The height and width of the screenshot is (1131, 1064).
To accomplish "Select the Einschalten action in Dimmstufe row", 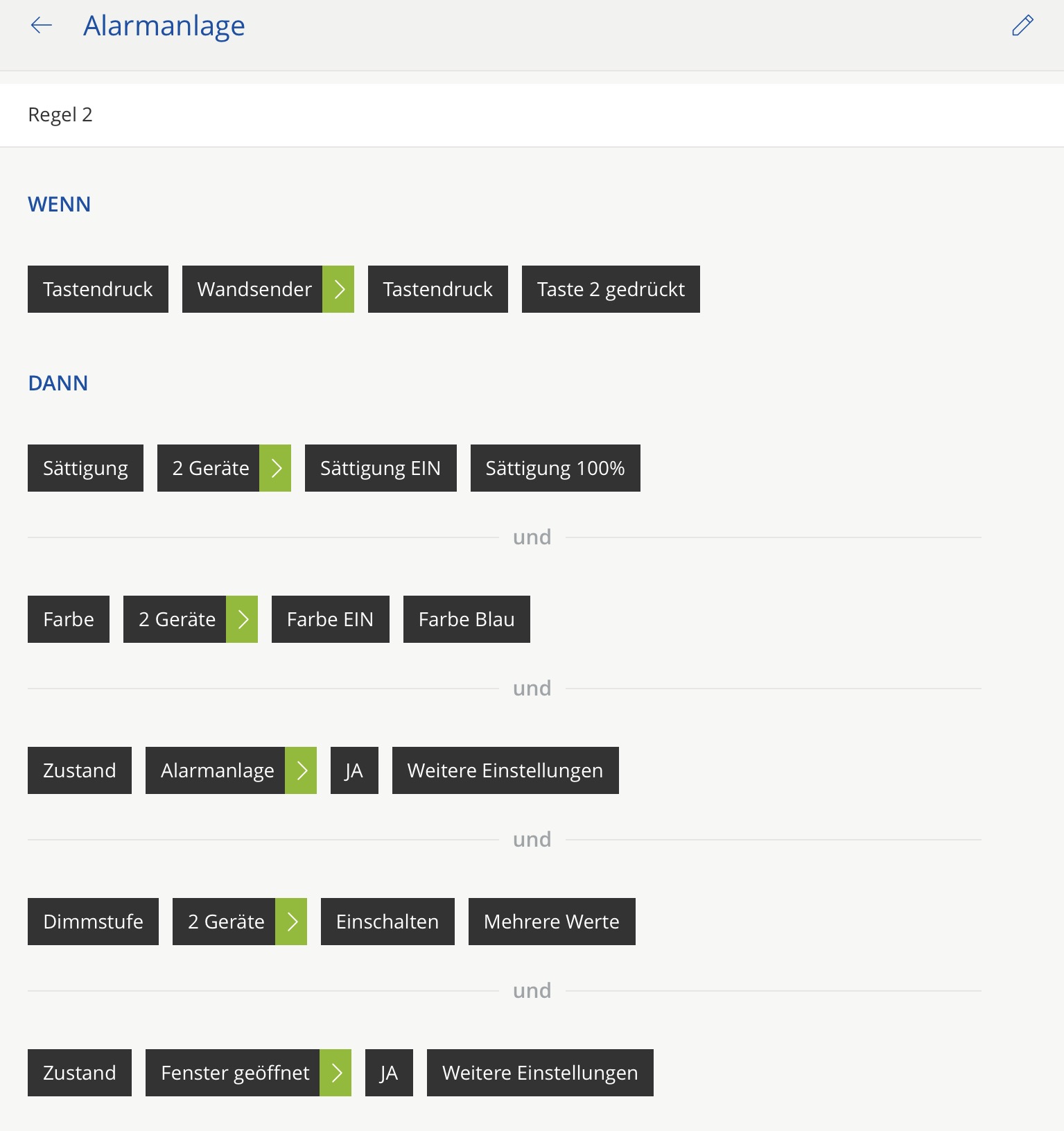I will point(387,922).
